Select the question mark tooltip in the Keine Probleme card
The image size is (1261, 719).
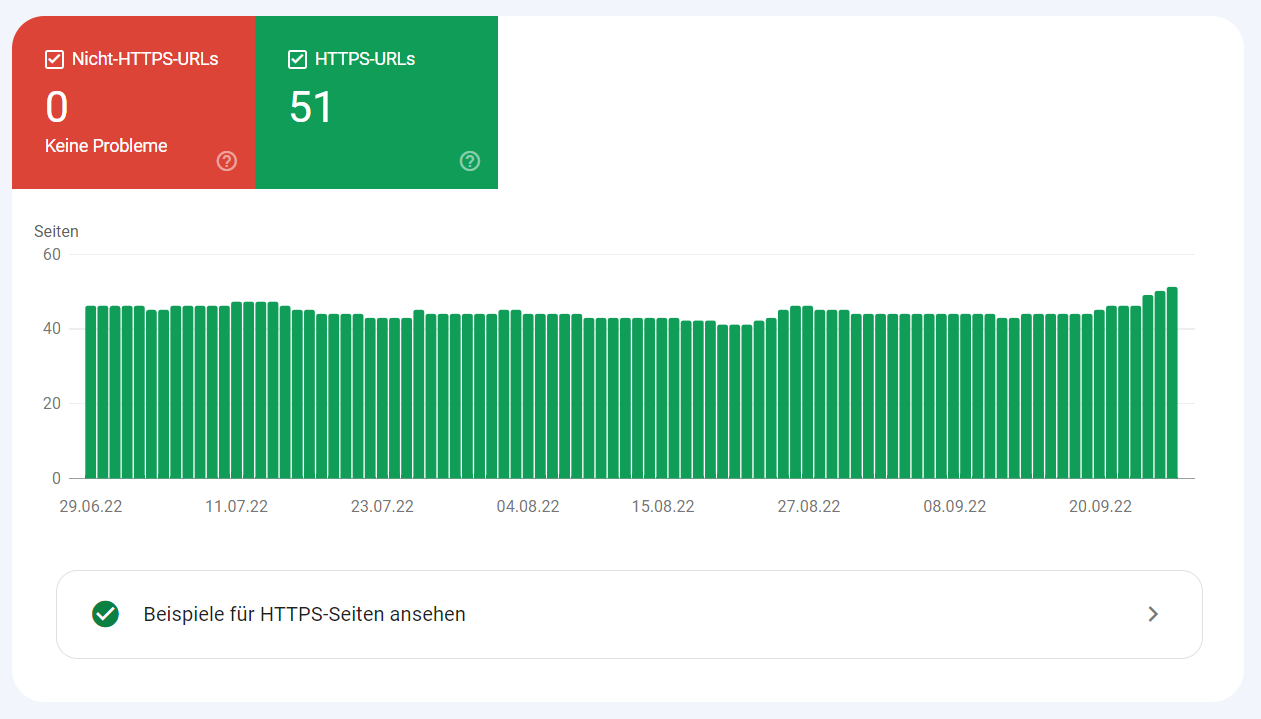click(226, 161)
